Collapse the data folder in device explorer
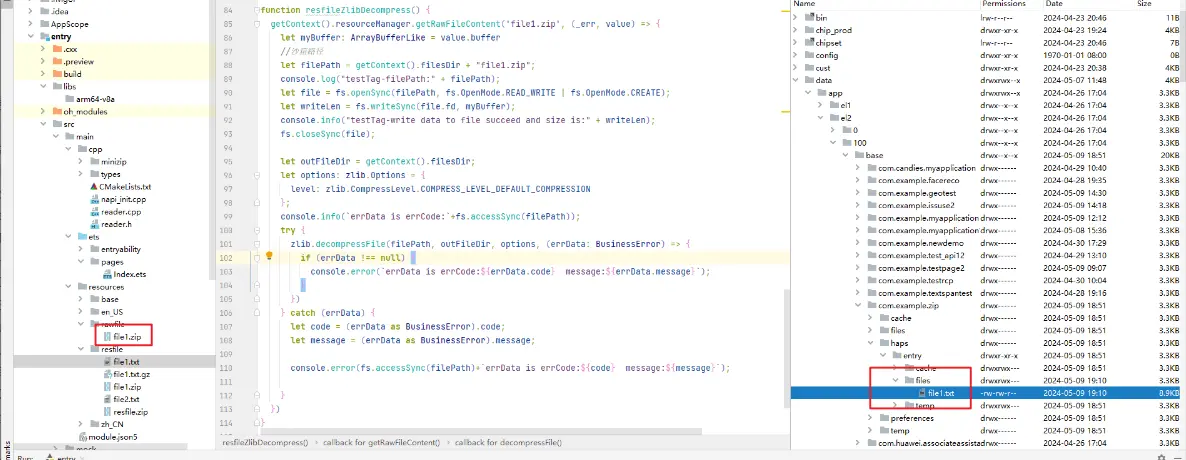 click(x=795, y=80)
